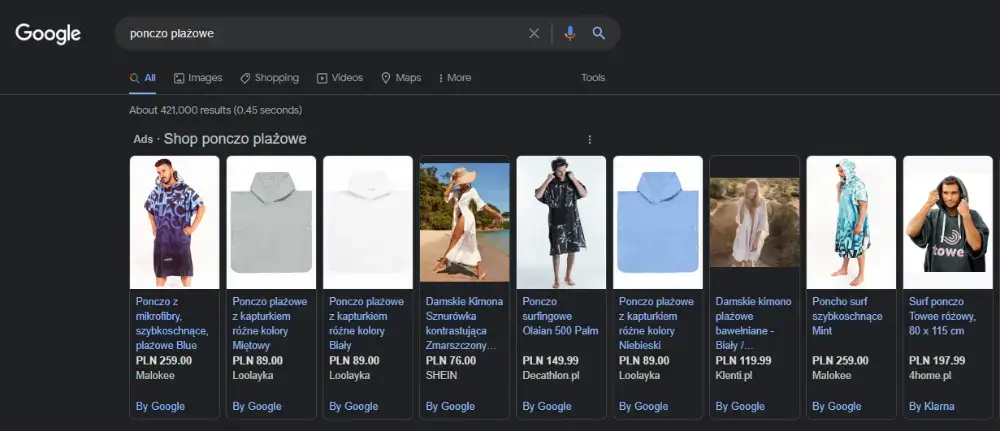Select the All results tab
The image size is (1000, 431).
(x=142, y=78)
